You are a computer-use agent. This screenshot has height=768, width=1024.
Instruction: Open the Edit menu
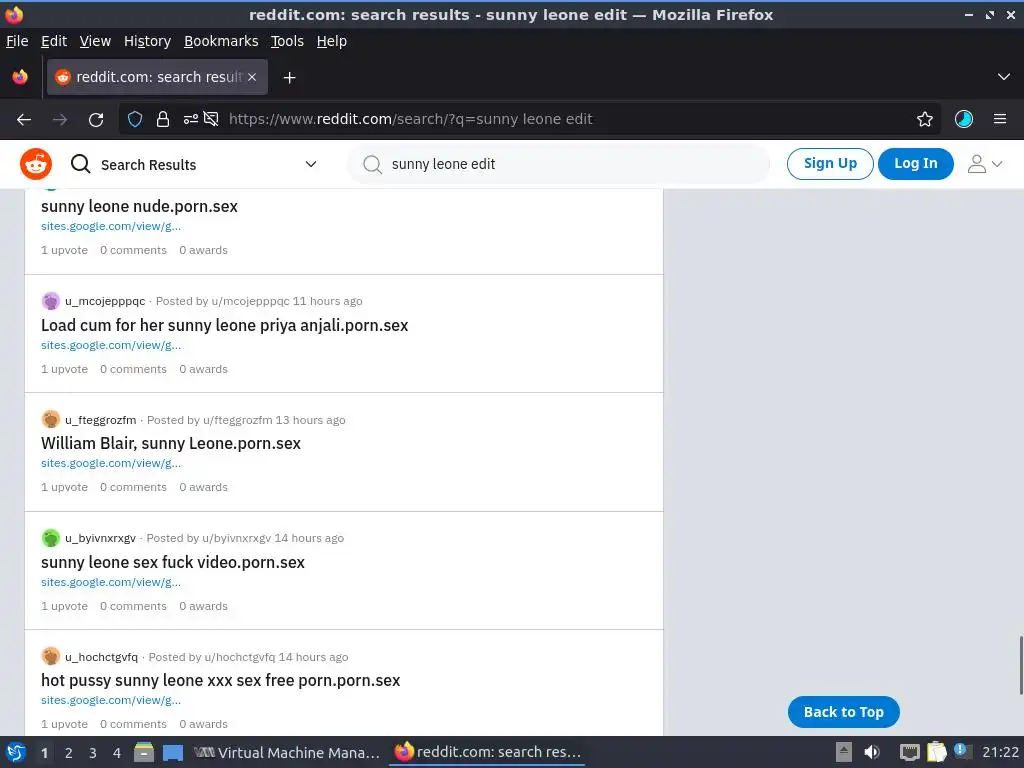54,41
